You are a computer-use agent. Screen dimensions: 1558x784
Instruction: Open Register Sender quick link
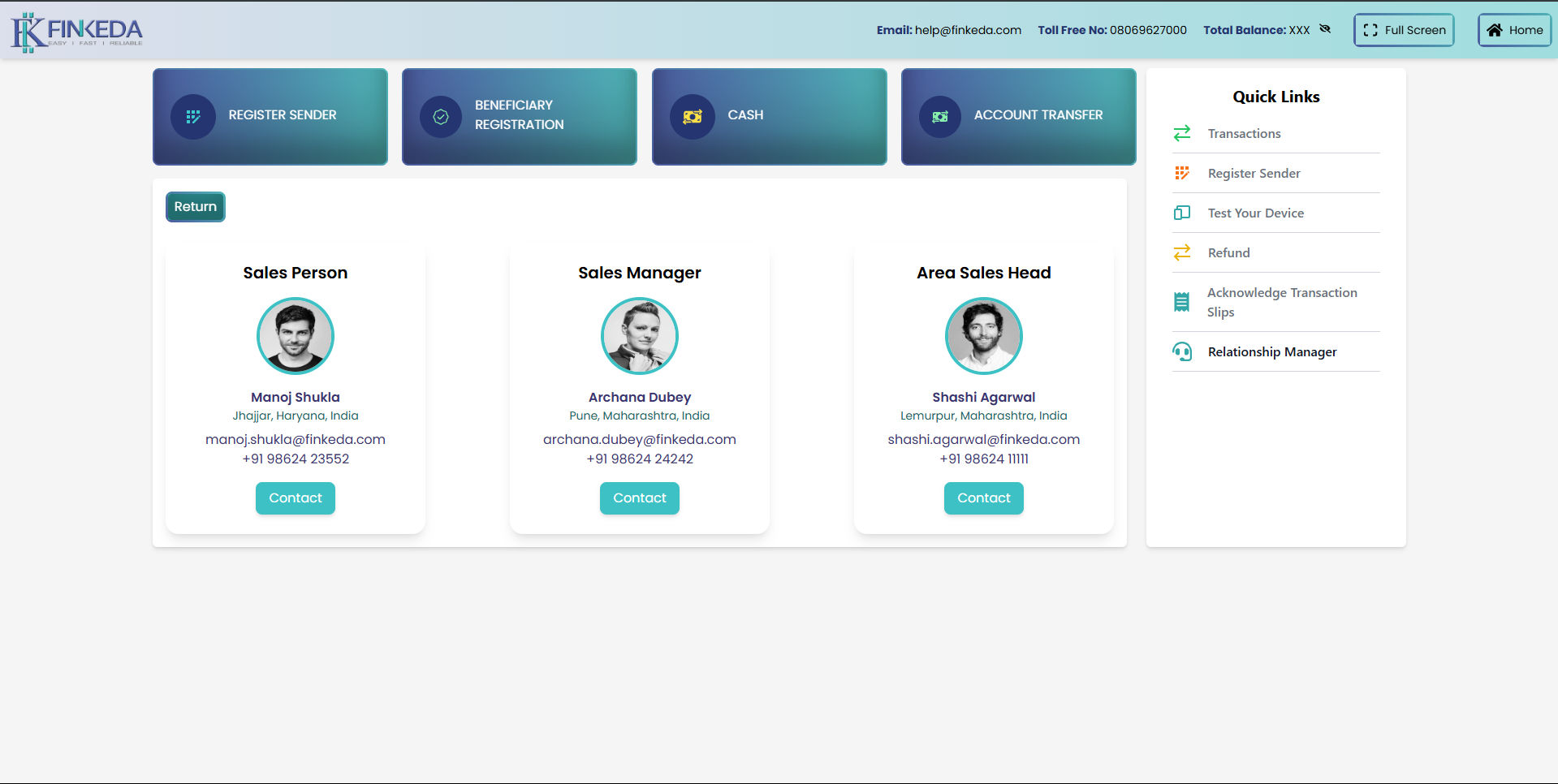point(1276,173)
